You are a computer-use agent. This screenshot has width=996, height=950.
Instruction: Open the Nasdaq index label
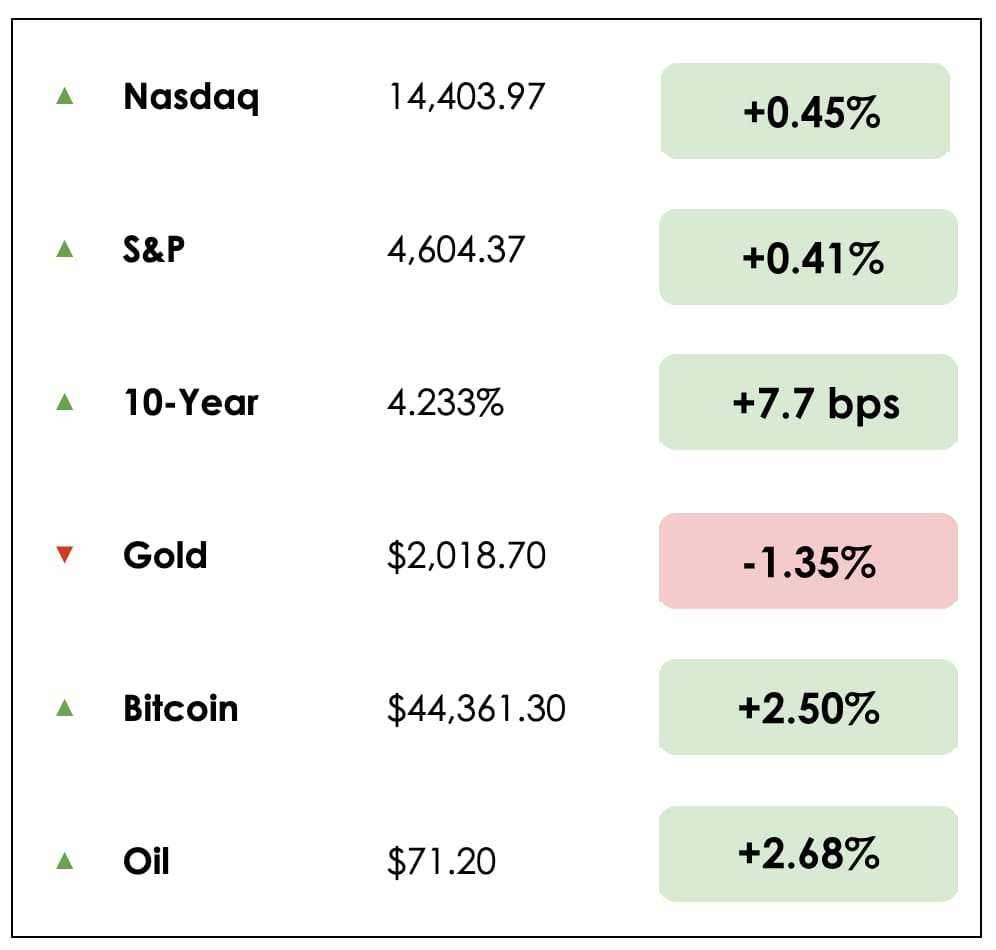191,97
